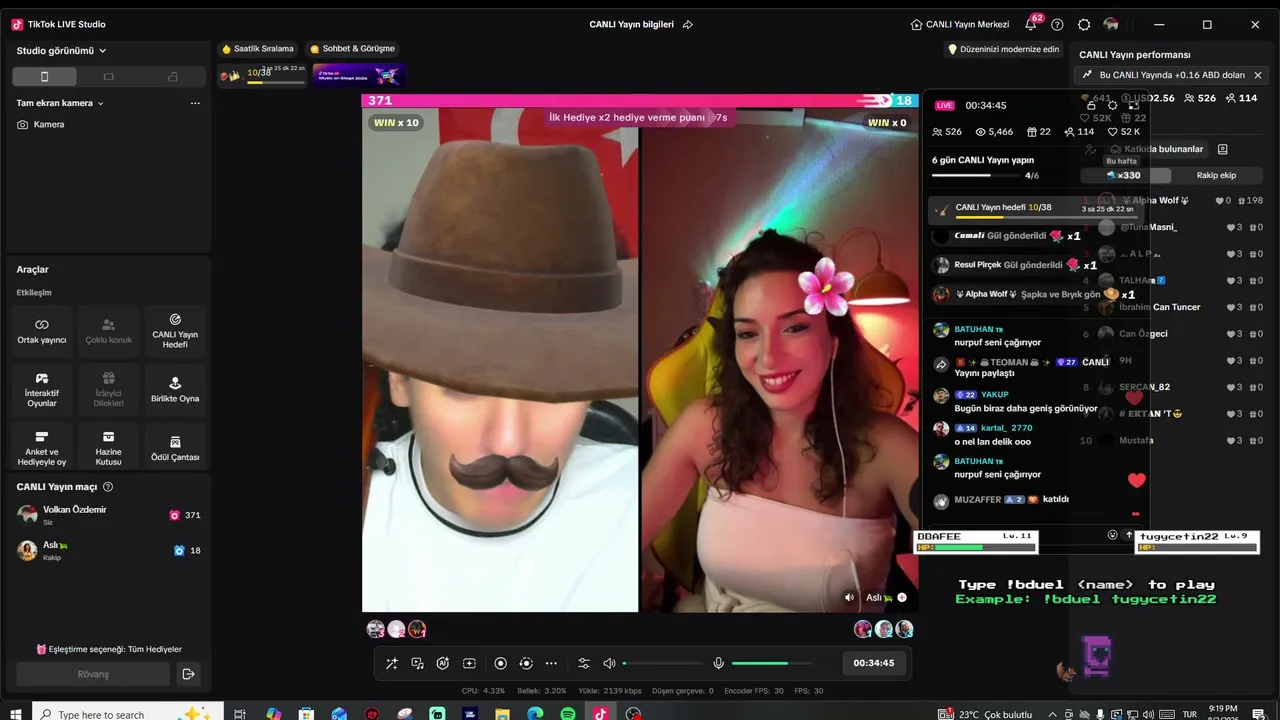Open the media and music tool
The width and height of the screenshot is (1280, 720).
point(417,663)
